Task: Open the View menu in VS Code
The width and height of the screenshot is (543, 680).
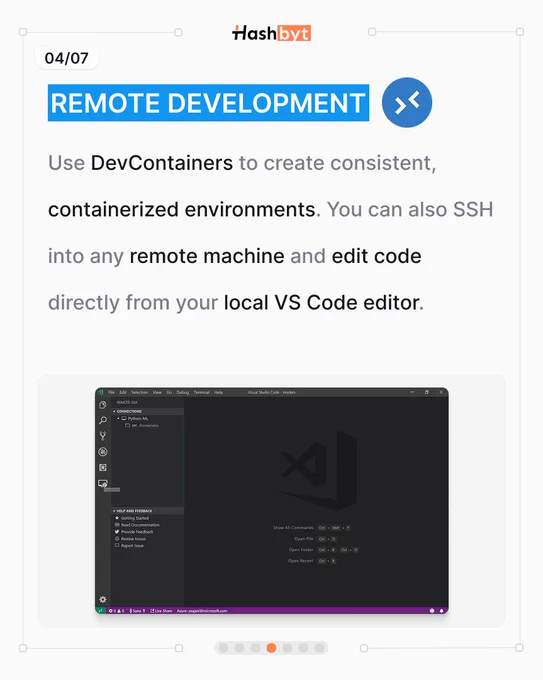Action: tap(157, 392)
